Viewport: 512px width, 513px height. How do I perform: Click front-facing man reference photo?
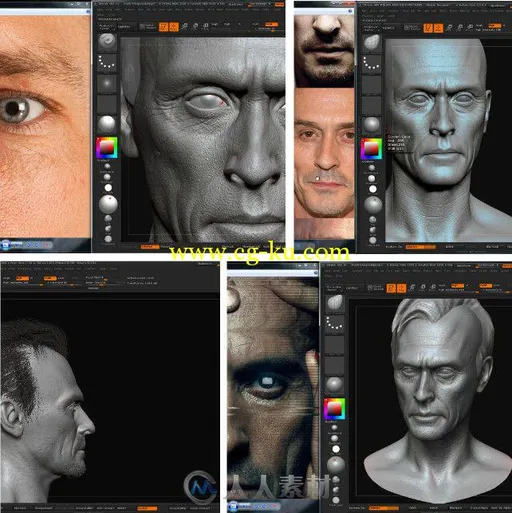tap(324, 153)
